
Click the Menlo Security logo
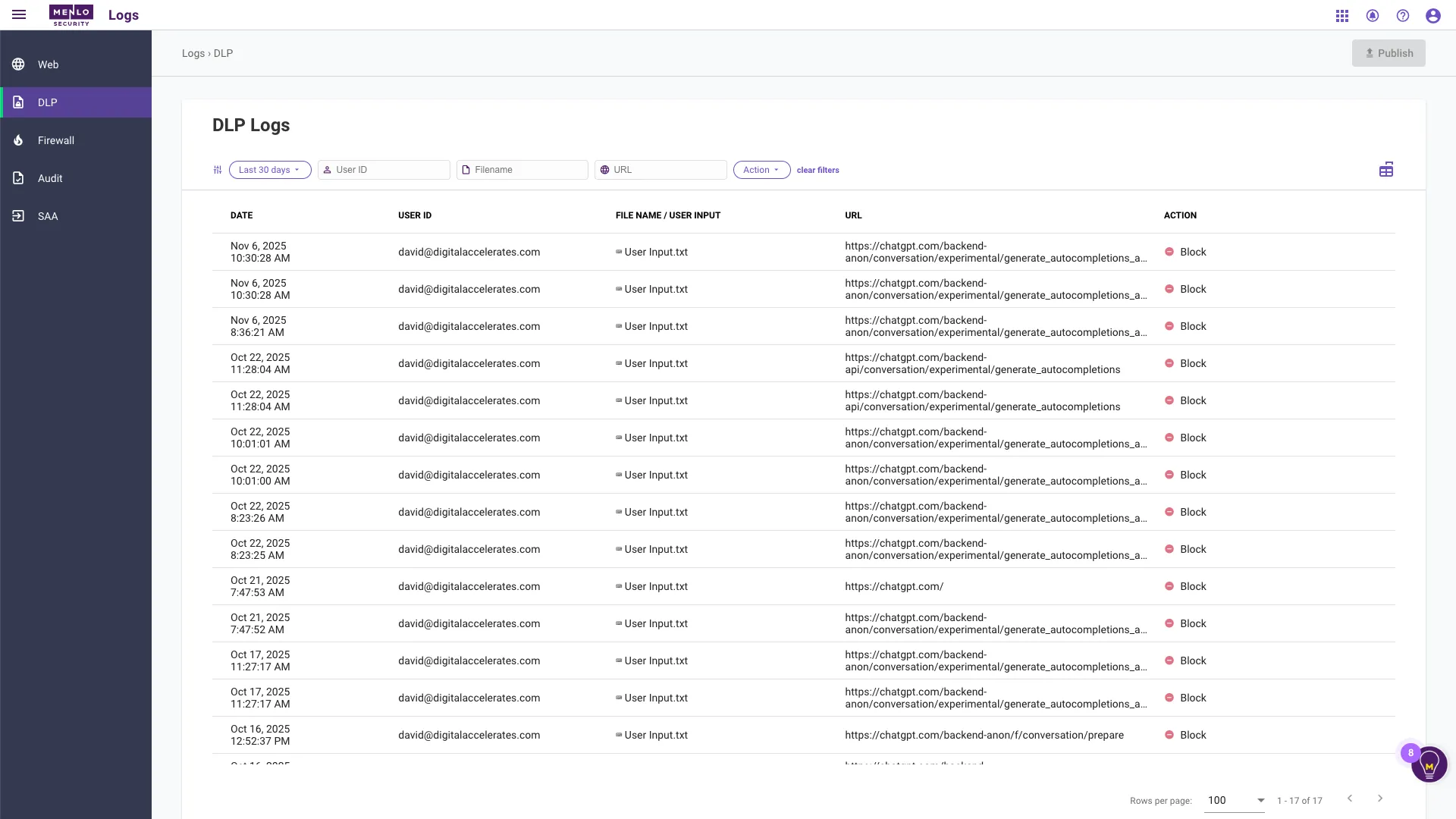(x=71, y=14)
